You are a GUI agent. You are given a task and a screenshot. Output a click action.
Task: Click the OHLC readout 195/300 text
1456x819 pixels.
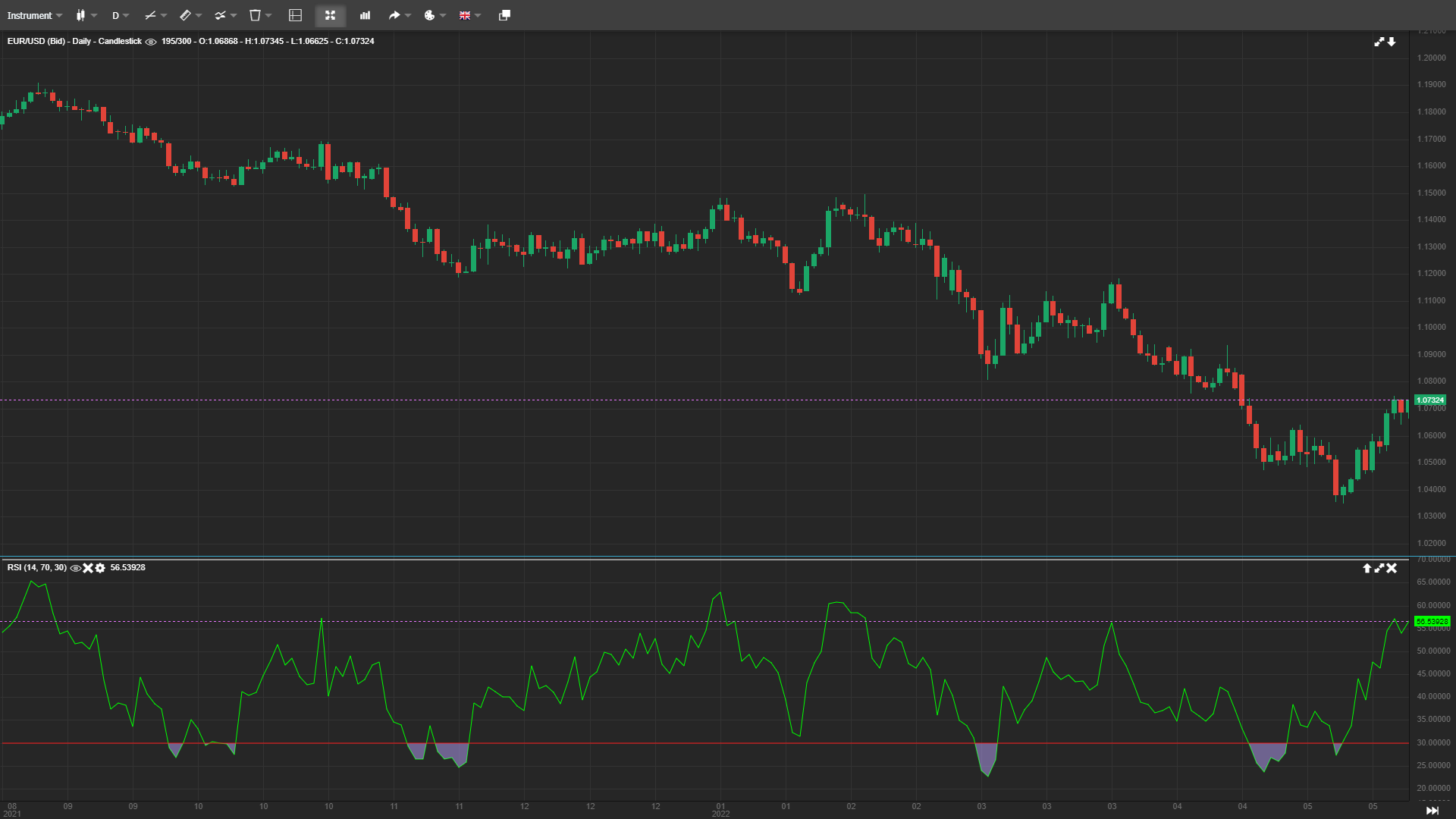click(268, 41)
